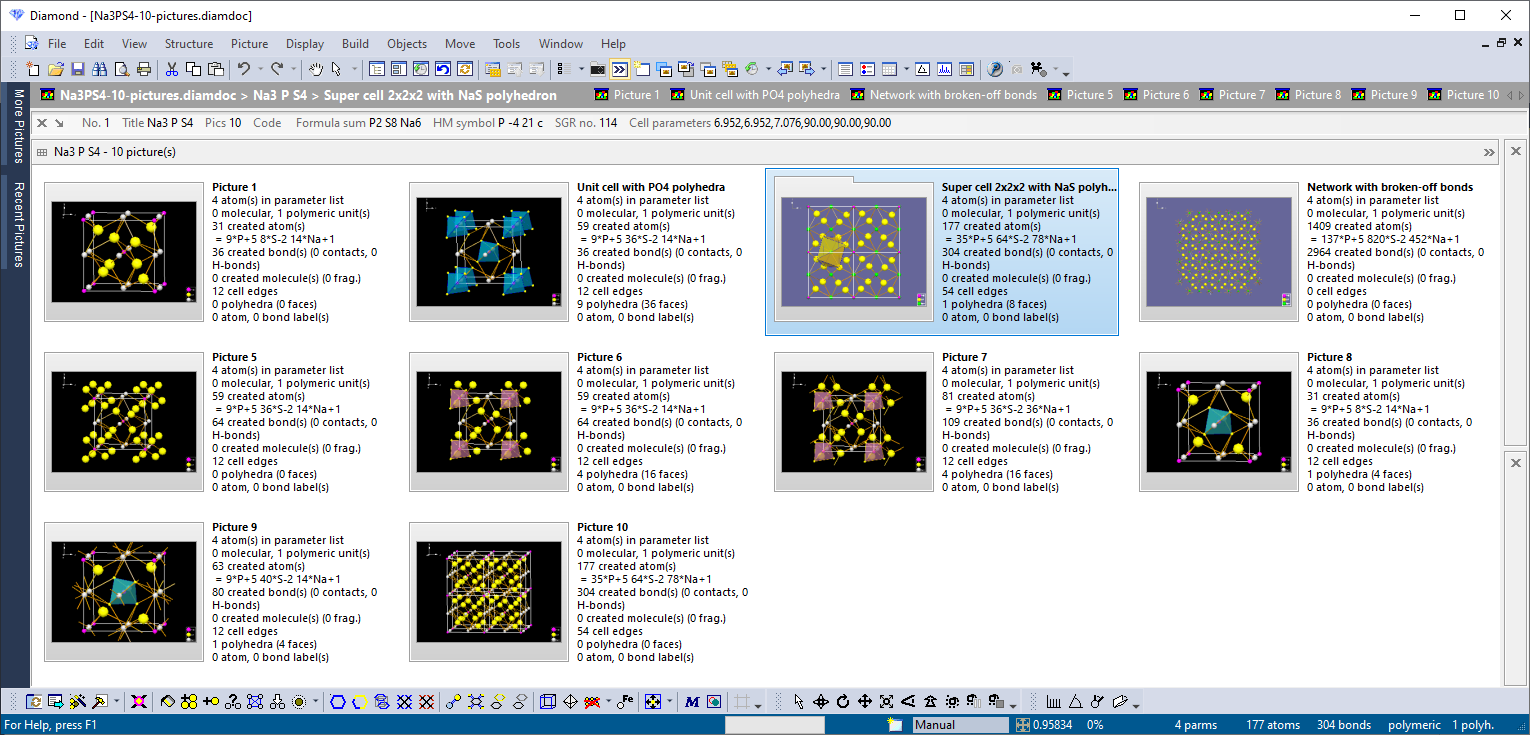Image resolution: width=1530 pixels, height=735 pixels.
Task: Toggle the Navigation tree panel icon
Action: pos(376,69)
